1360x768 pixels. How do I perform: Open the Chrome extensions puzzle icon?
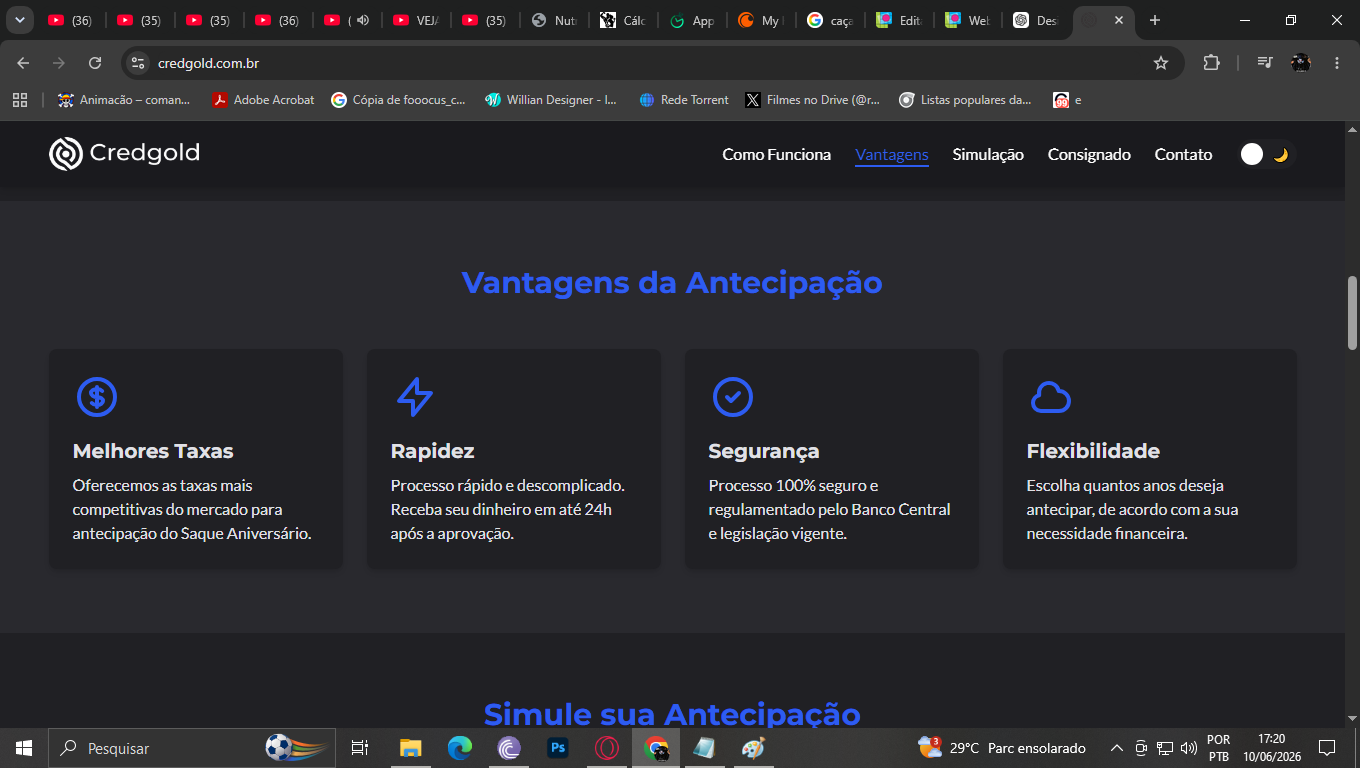click(1211, 63)
